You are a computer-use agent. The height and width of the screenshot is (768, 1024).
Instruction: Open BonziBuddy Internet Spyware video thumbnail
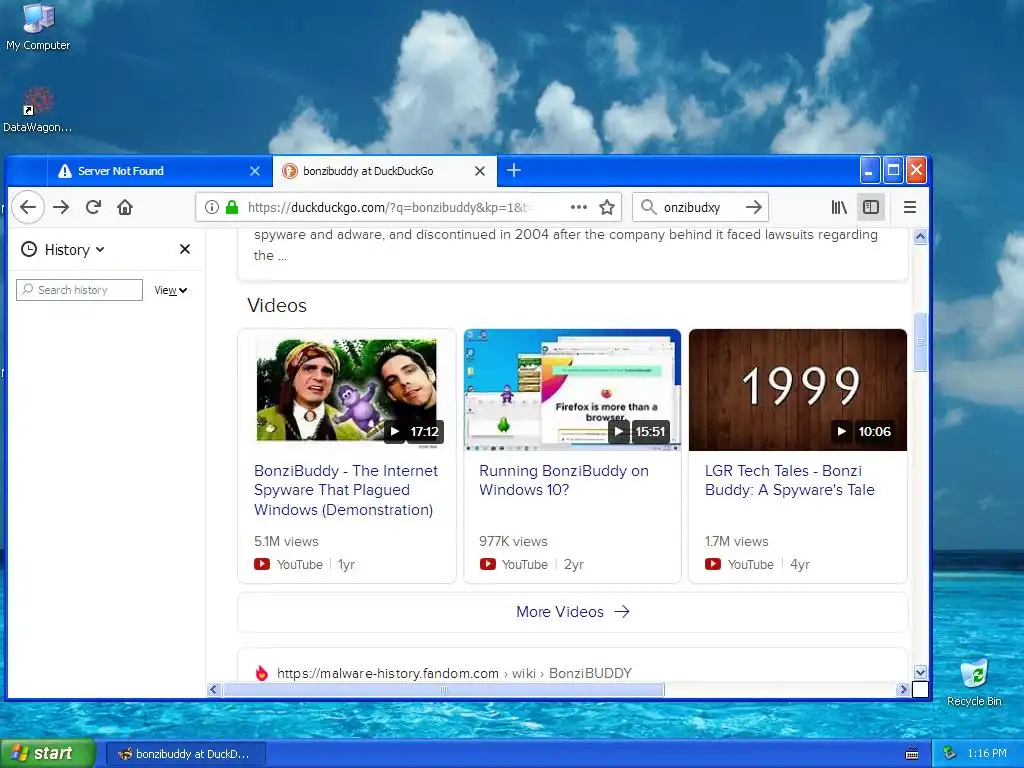pyautogui.click(x=347, y=390)
